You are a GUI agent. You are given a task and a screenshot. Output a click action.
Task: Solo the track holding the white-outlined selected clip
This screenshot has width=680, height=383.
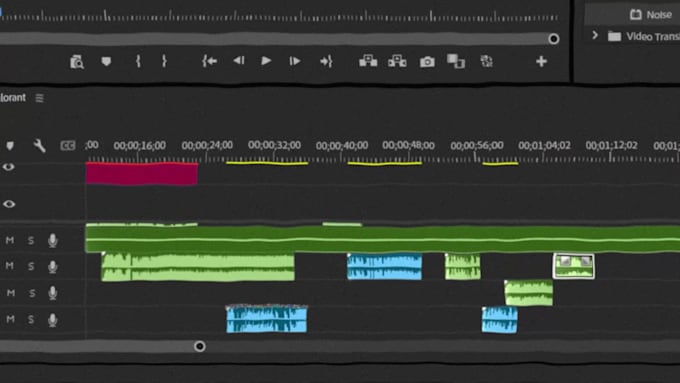click(31, 266)
